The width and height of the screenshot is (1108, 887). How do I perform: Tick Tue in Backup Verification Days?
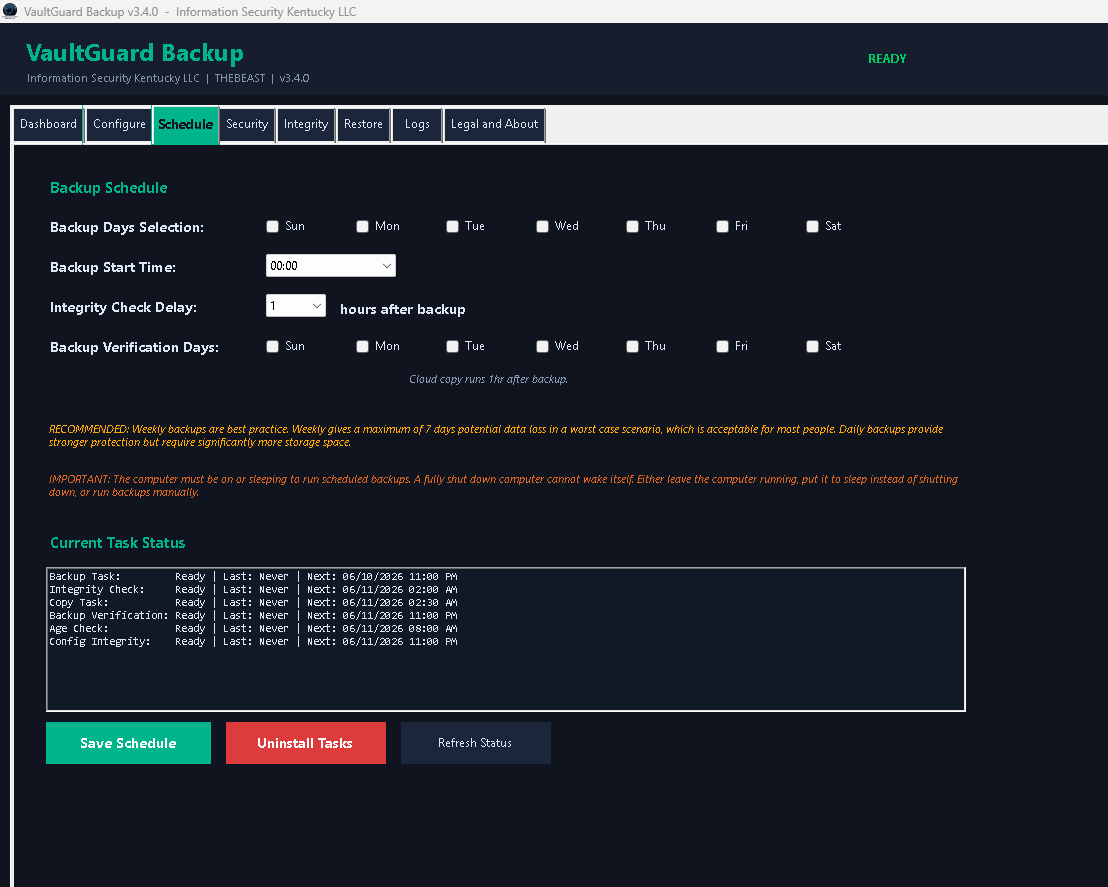tap(452, 346)
